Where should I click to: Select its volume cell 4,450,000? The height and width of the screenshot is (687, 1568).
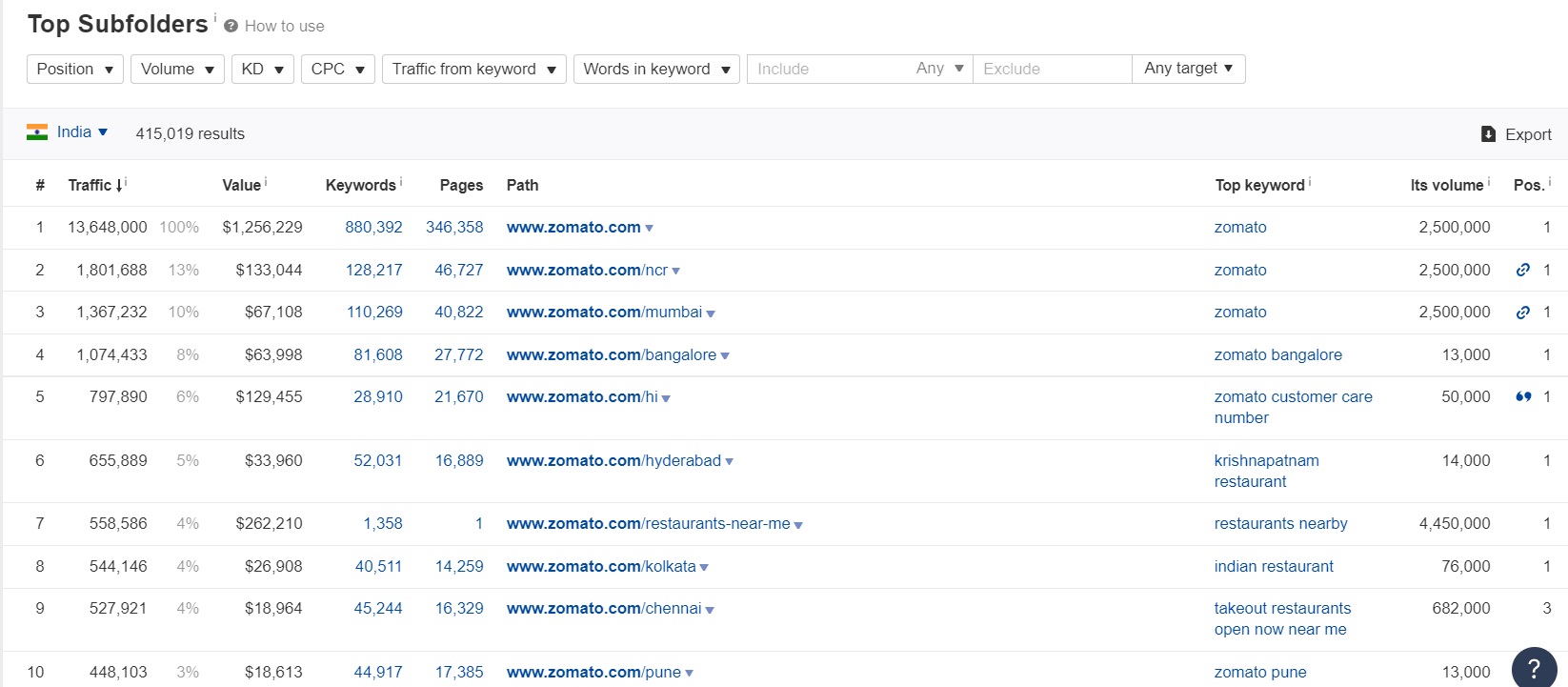(x=1455, y=523)
